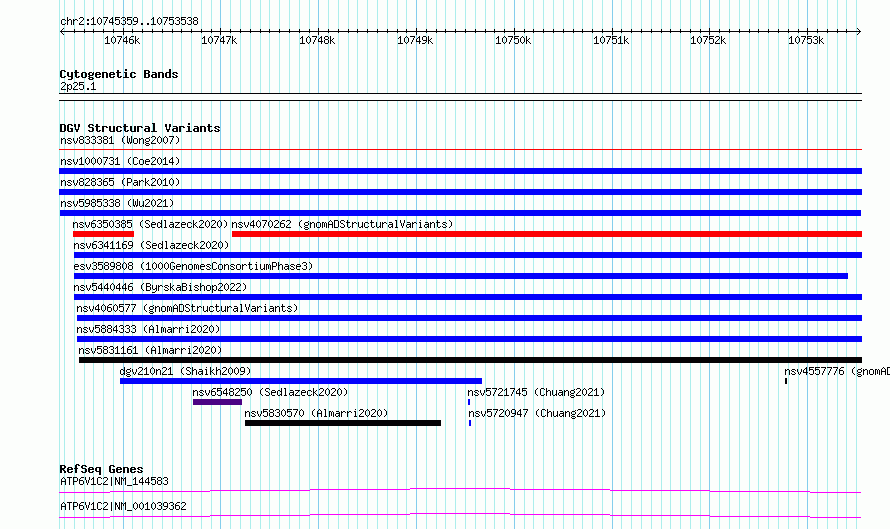Click the nsv5985338 (Wu2021) label
The height and width of the screenshot is (529, 890).
click(x=117, y=203)
